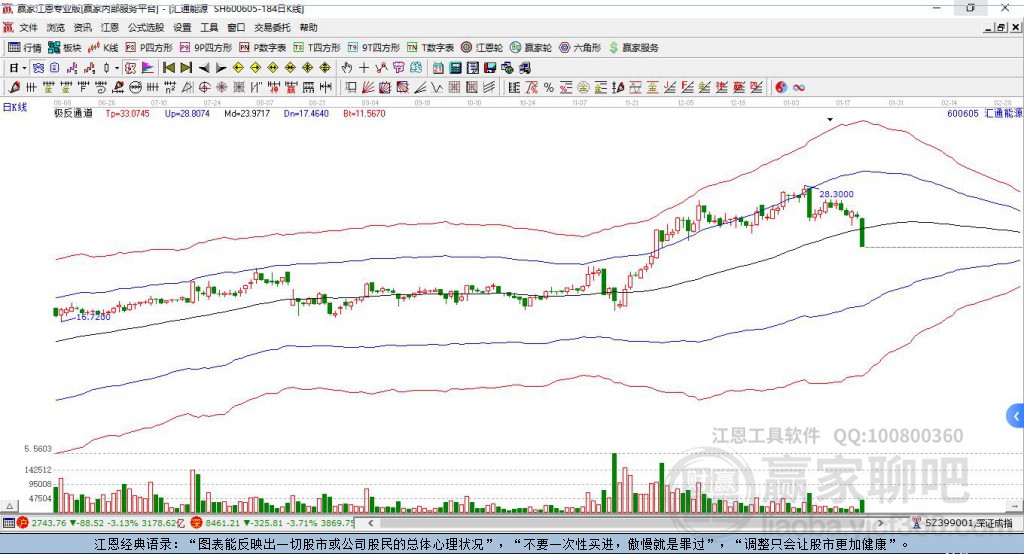Jump to first bar icon
This screenshot has height=554, width=1024.
pos(168,68)
